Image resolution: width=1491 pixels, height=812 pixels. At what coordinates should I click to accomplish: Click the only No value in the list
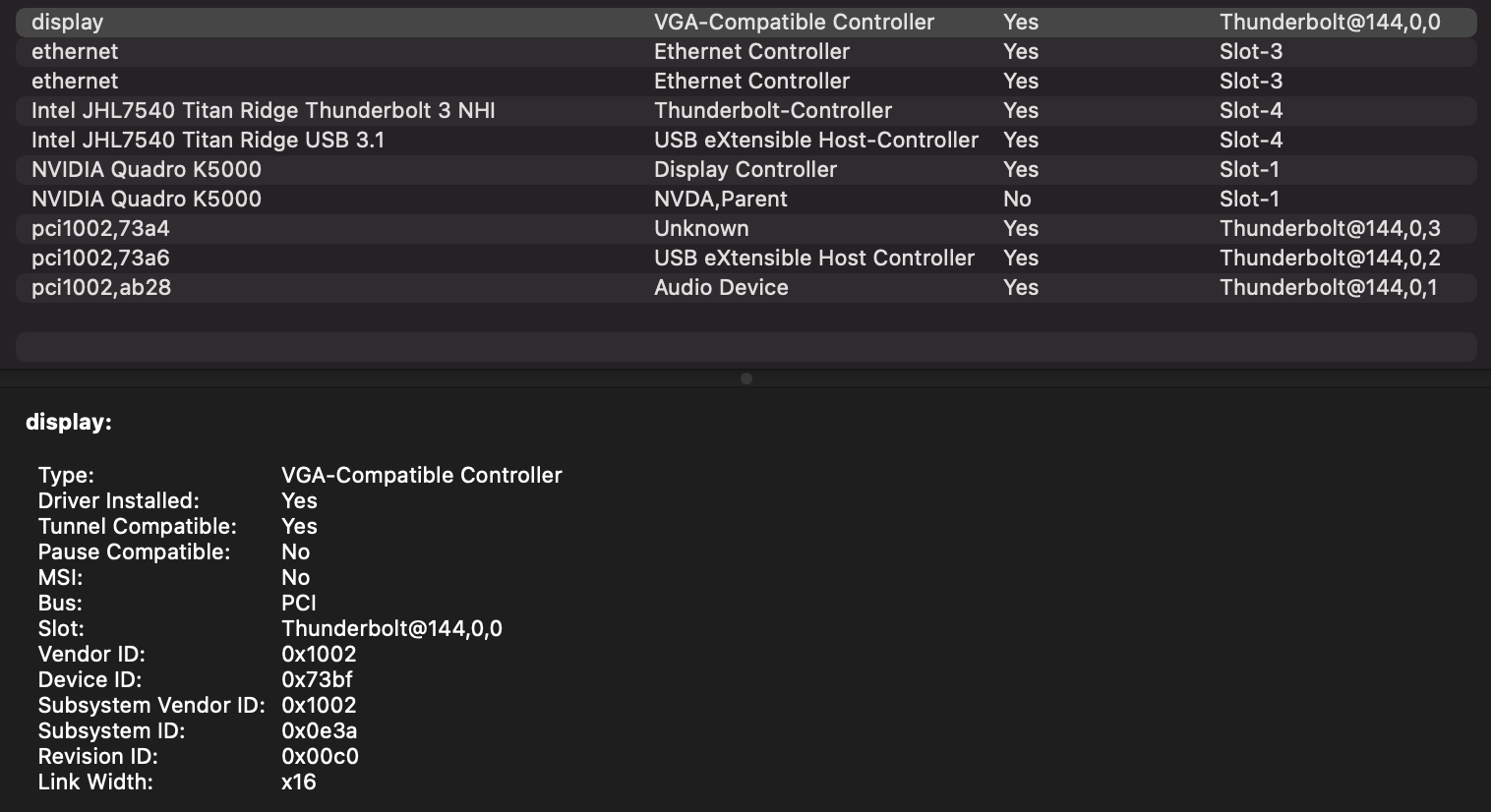click(x=1017, y=200)
